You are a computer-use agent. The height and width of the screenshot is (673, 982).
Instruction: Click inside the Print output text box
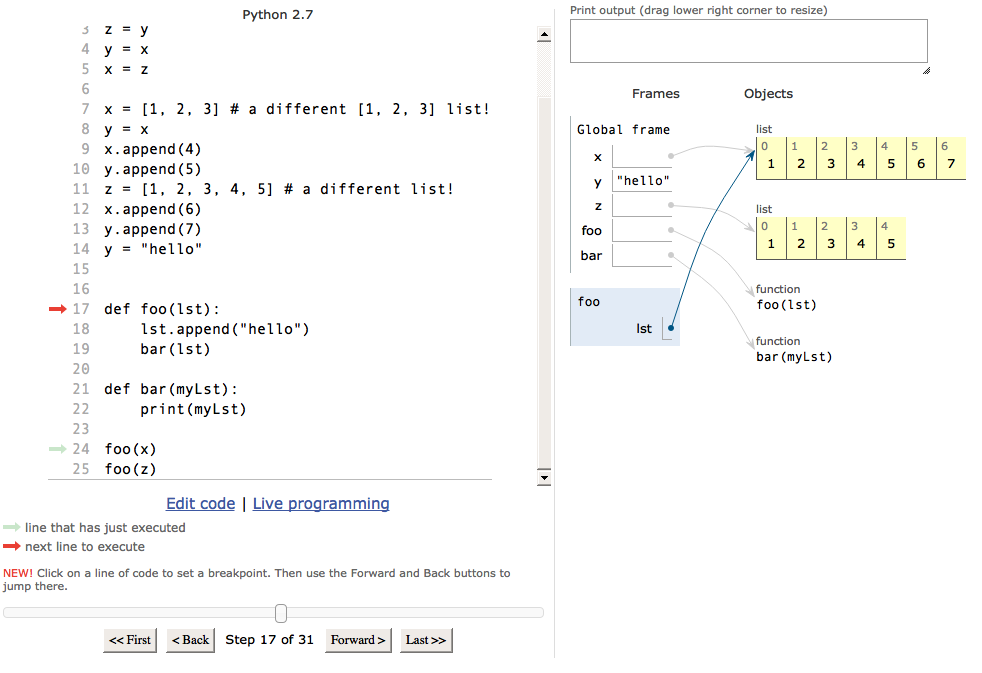748,41
